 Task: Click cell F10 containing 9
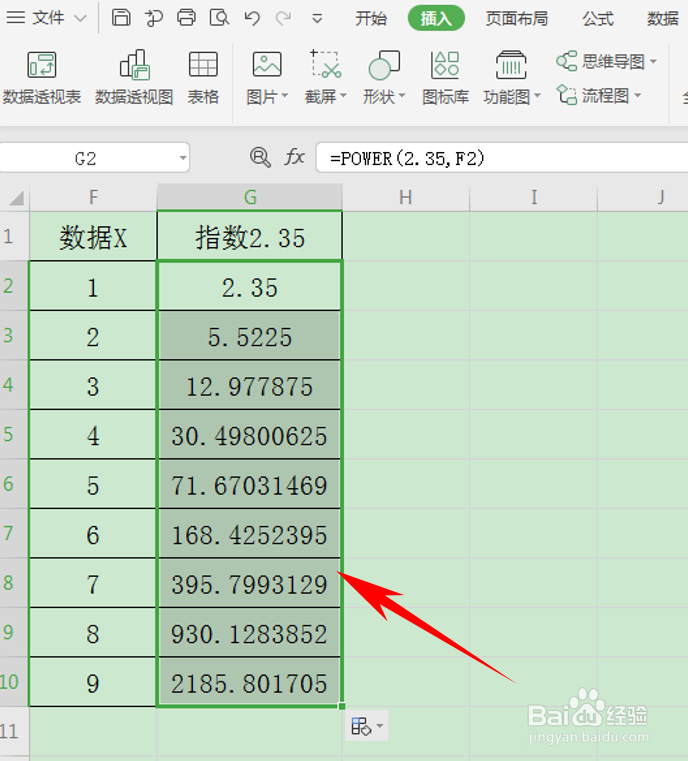93,682
